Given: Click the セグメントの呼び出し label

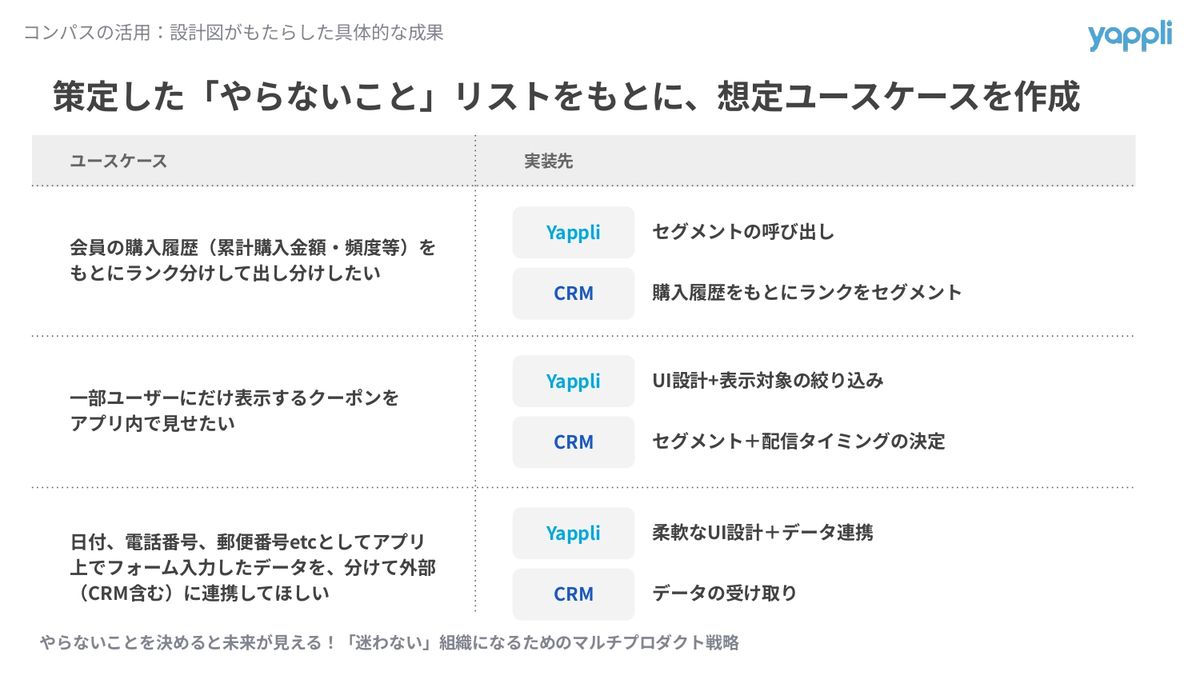Looking at the screenshot, I should coord(743,232).
